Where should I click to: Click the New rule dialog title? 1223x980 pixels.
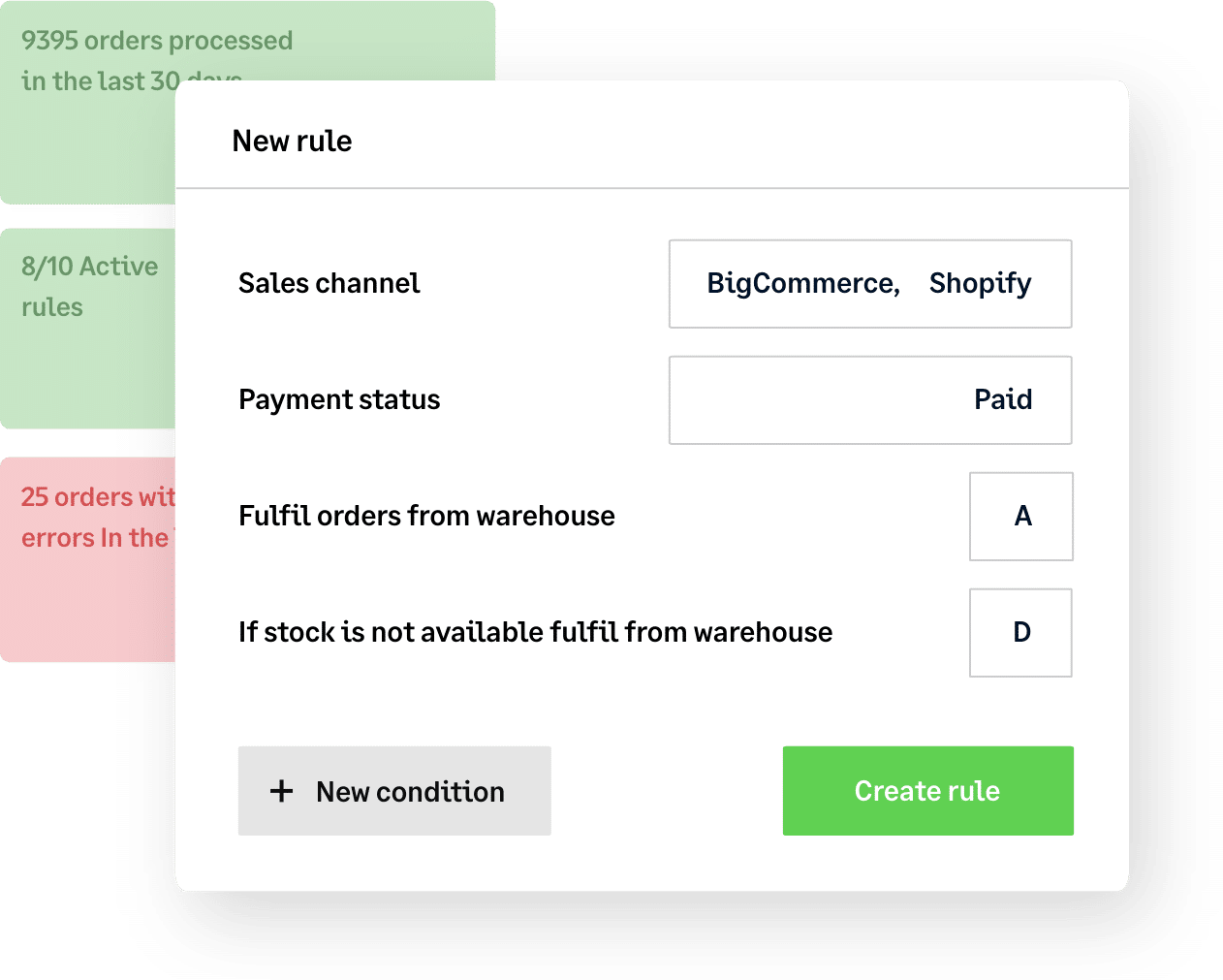point(292,141)
